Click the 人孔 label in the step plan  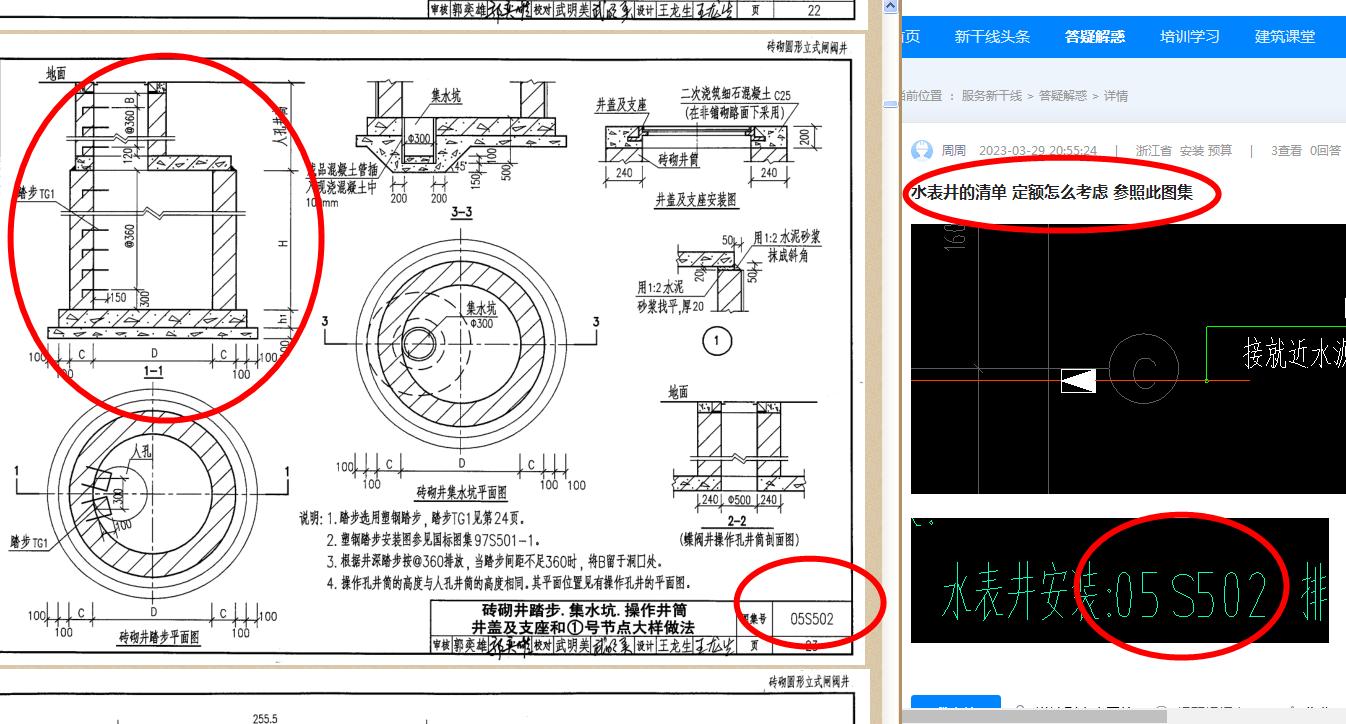(x=143, y=452)
